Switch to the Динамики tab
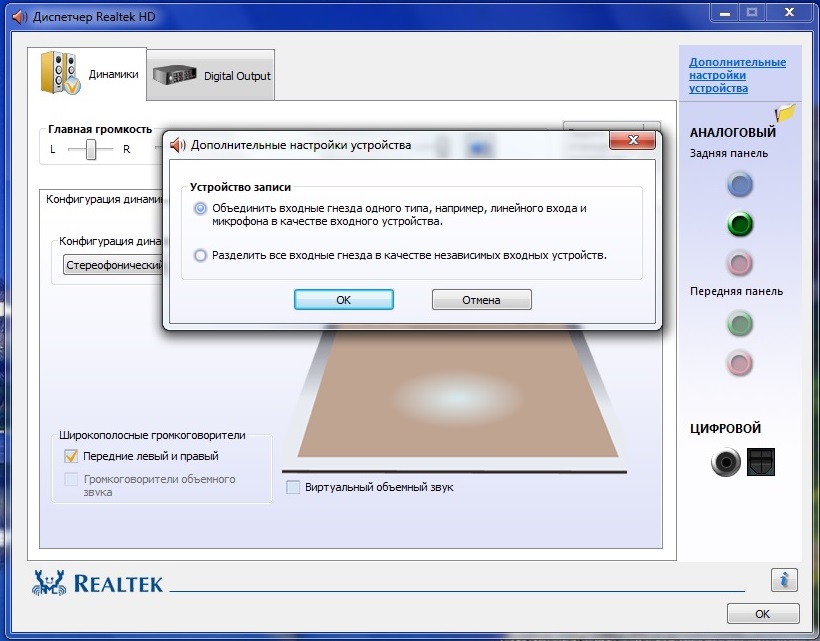 (x=88, y=74)
